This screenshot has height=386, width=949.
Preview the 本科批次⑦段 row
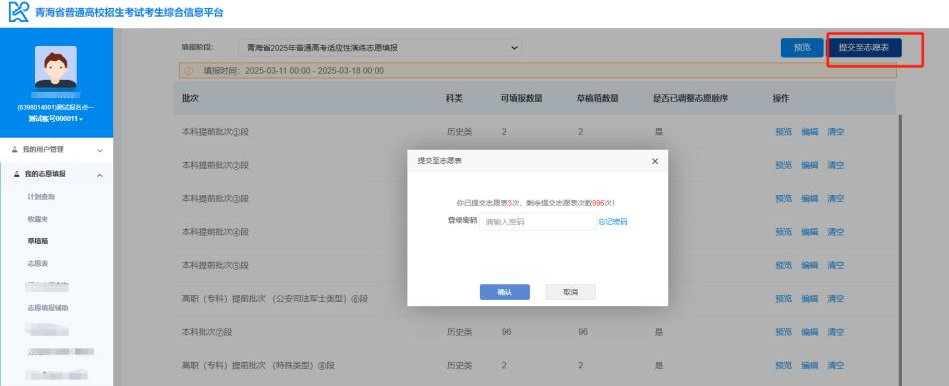click(783, 332)
